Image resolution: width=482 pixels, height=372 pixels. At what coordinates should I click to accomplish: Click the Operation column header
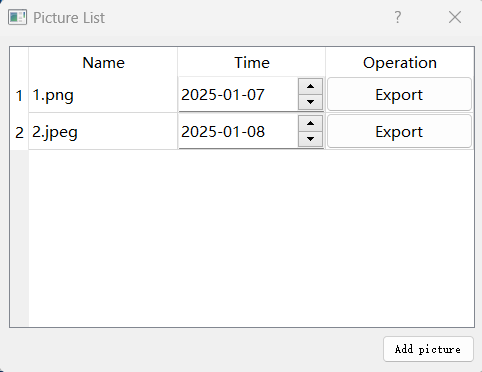pyautogui.click(x=400, y=63)
